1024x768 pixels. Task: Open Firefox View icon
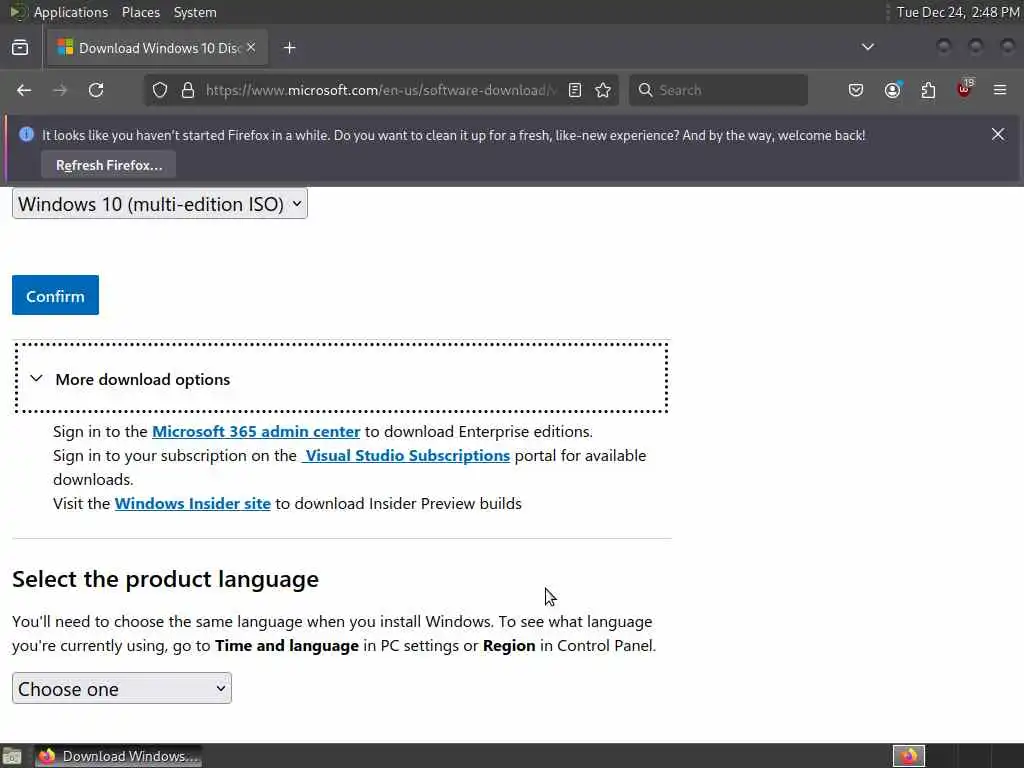(x=20, y=48)
